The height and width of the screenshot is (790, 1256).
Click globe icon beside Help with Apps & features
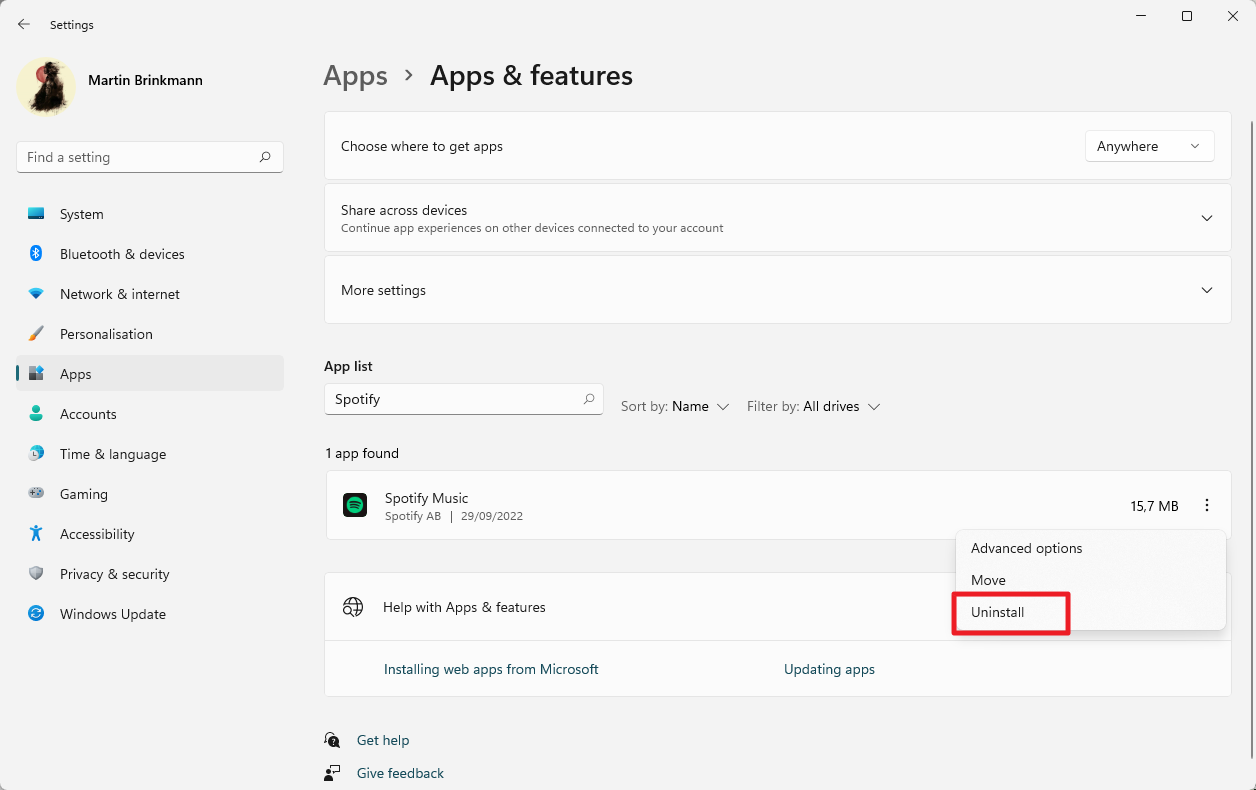click(x=353, y=607)
